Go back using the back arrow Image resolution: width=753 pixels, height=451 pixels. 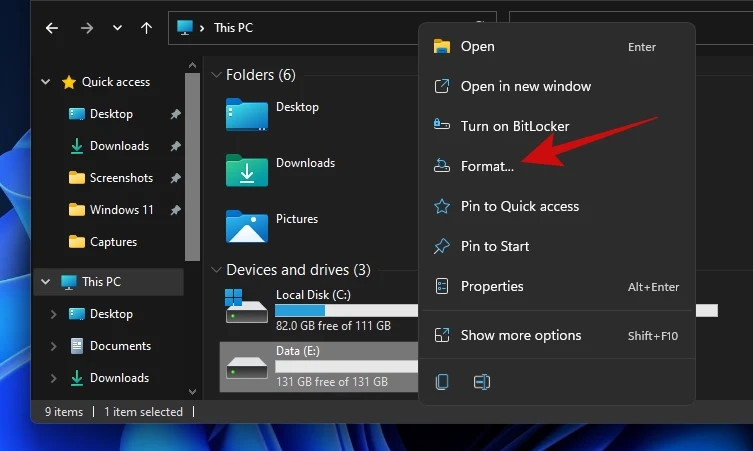[52, 28]
